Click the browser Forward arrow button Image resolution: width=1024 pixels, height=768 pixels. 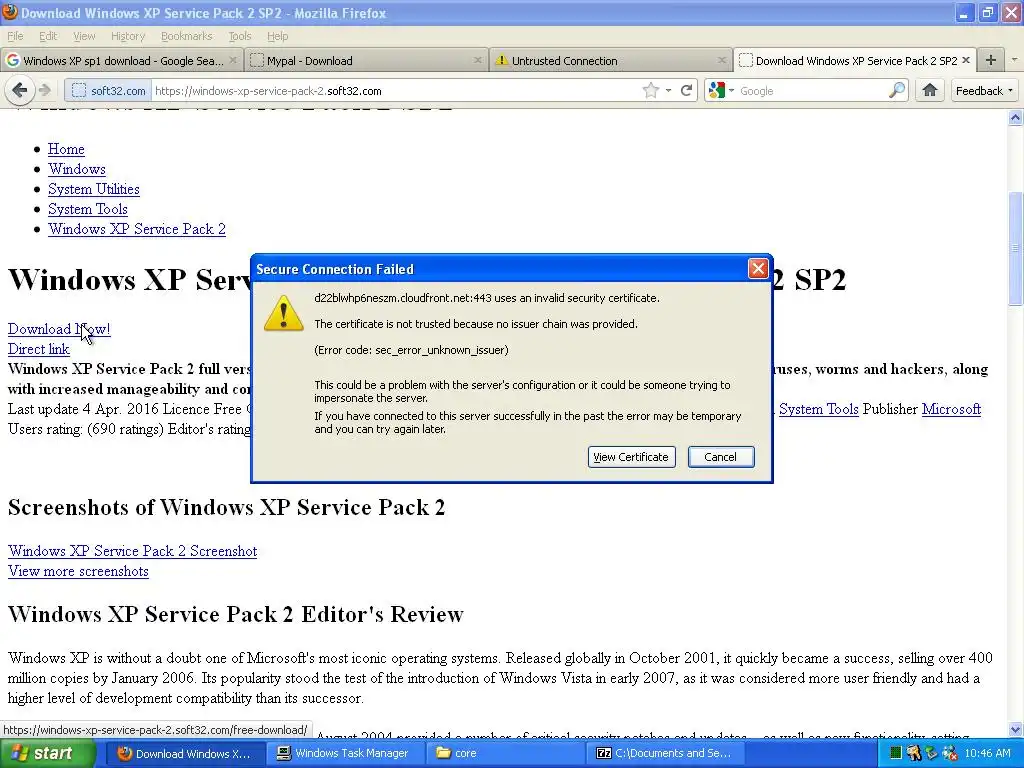point(45,90)
